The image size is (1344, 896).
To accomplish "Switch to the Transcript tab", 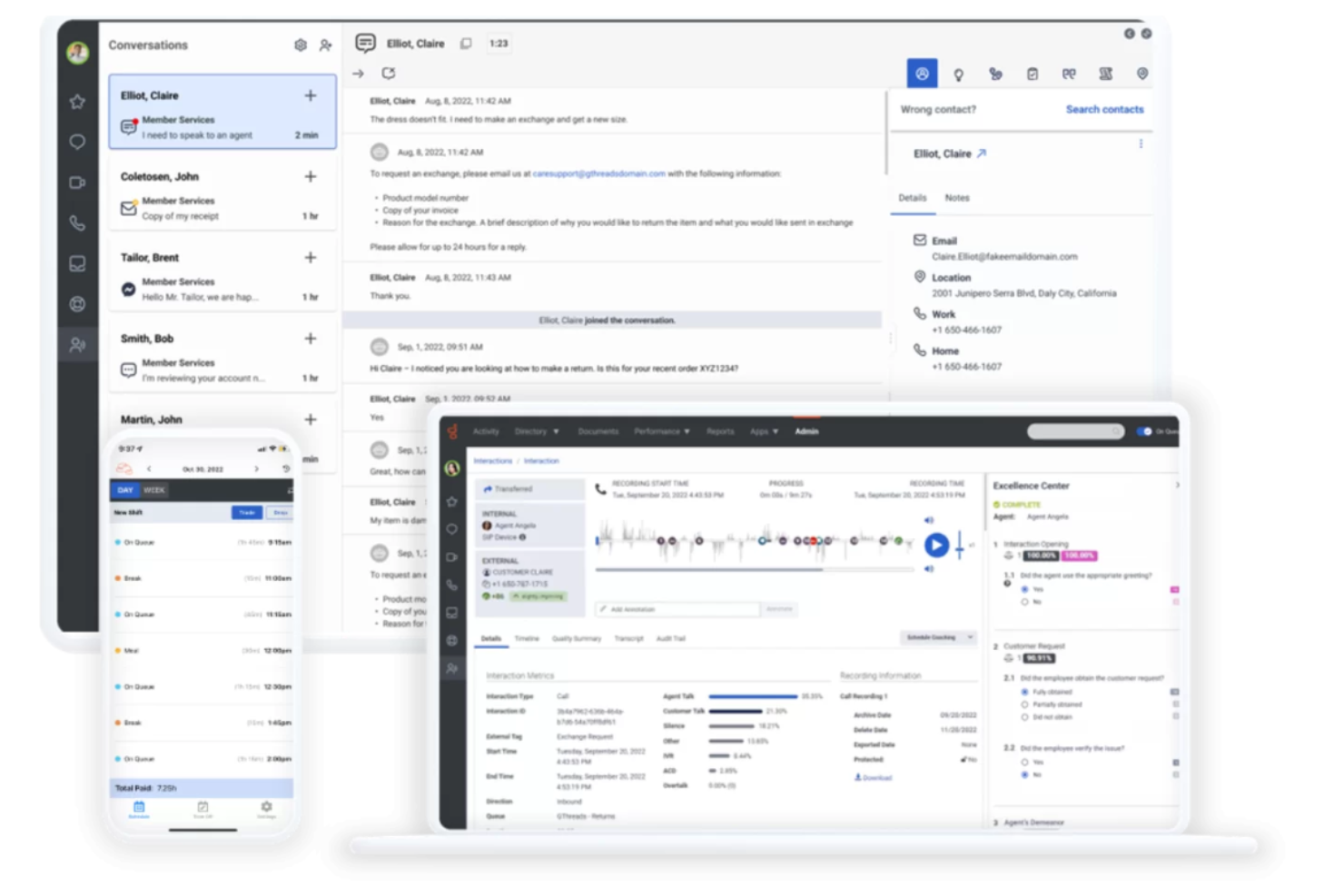I will click(628, 639).
